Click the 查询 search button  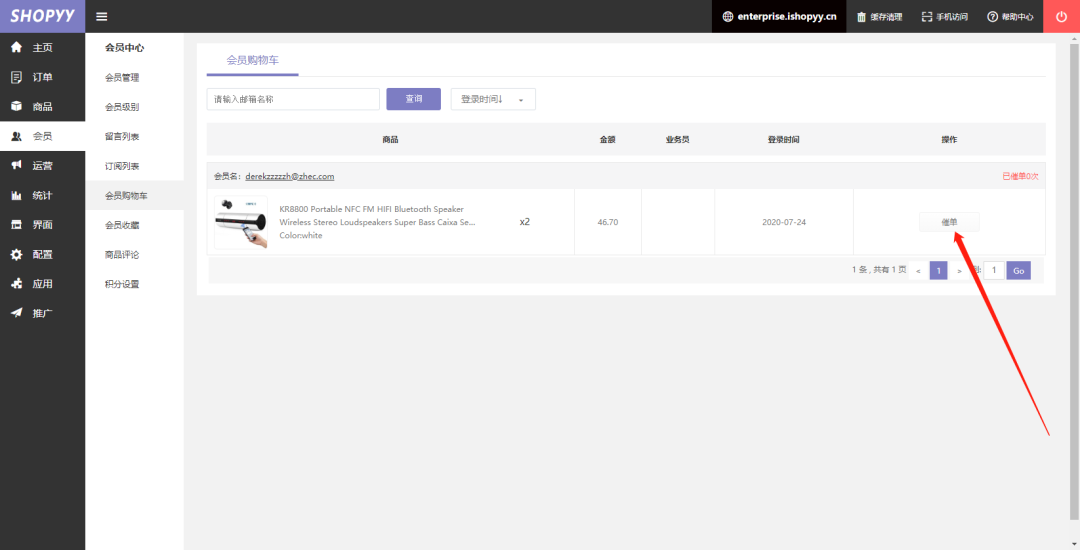(x=413, y=99)
